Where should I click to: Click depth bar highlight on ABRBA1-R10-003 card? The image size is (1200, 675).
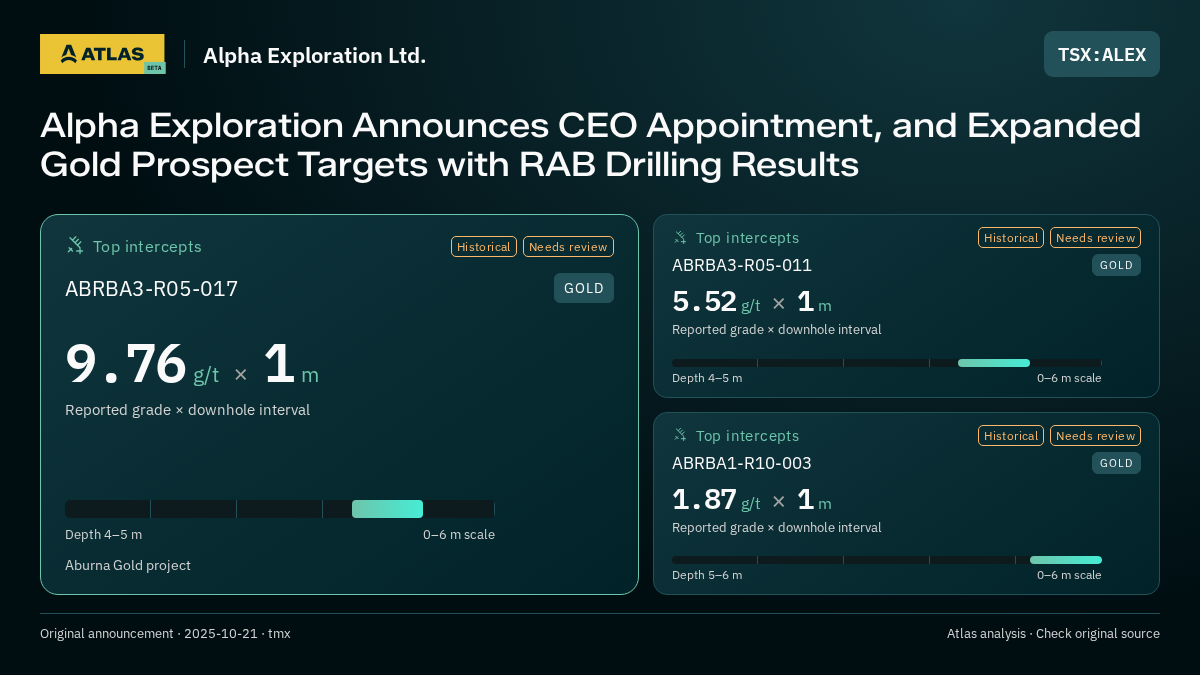[x=1066, y=560]
